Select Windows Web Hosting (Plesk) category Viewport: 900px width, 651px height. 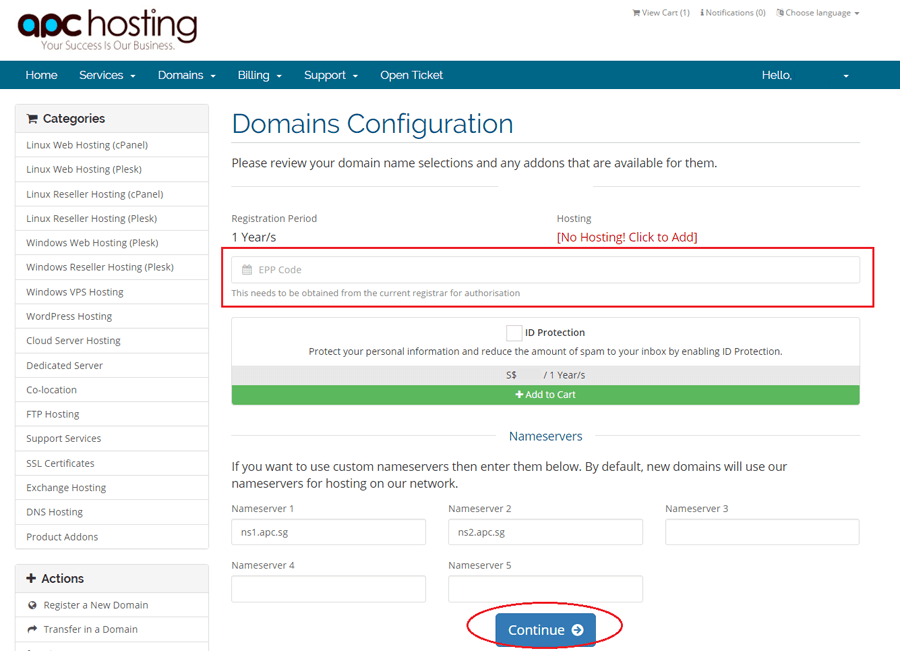[x=112, y=243]
